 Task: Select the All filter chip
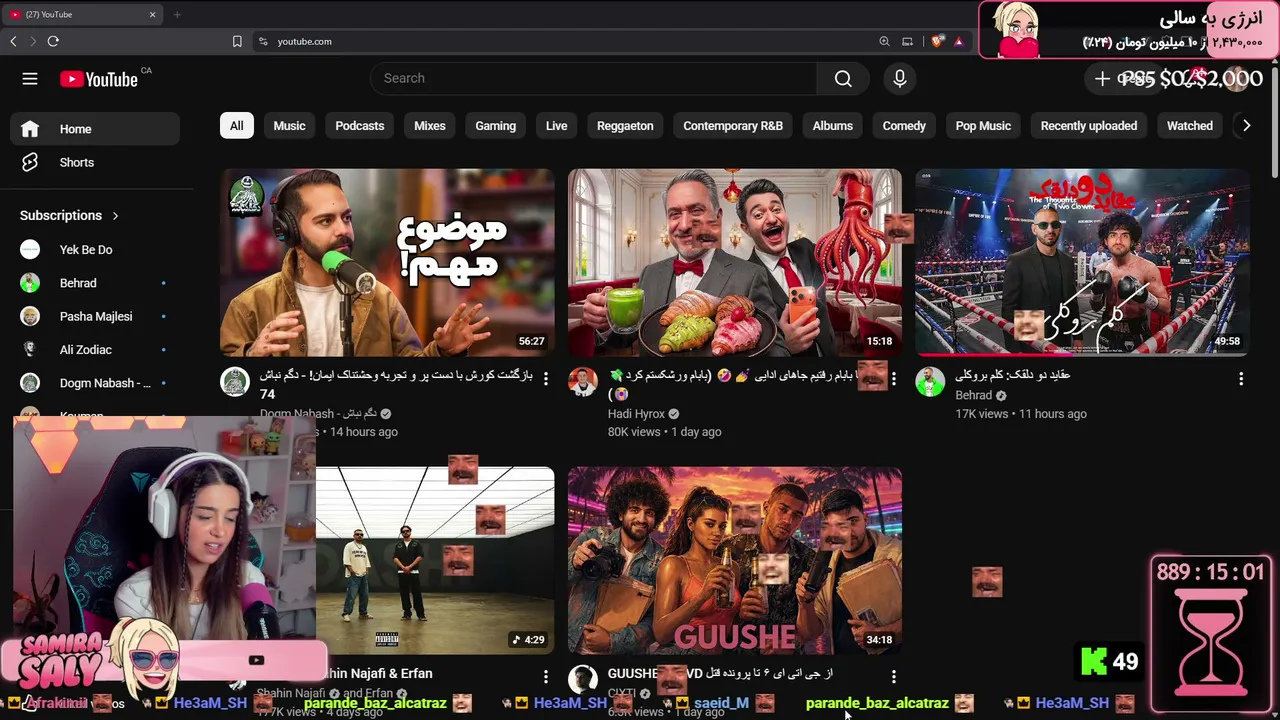(x=236, y=126)
